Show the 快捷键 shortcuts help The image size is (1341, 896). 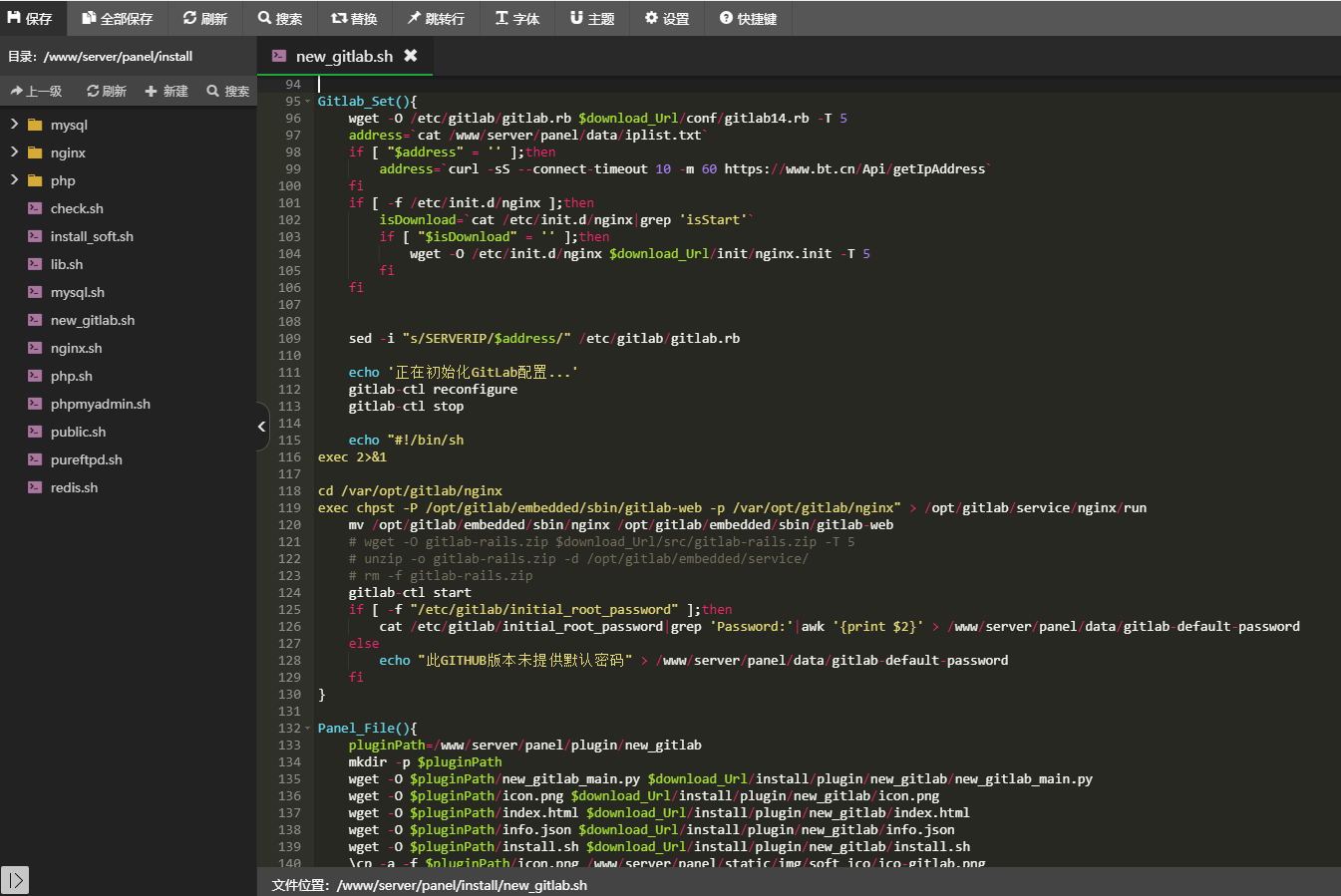click(x=748, y=18)
